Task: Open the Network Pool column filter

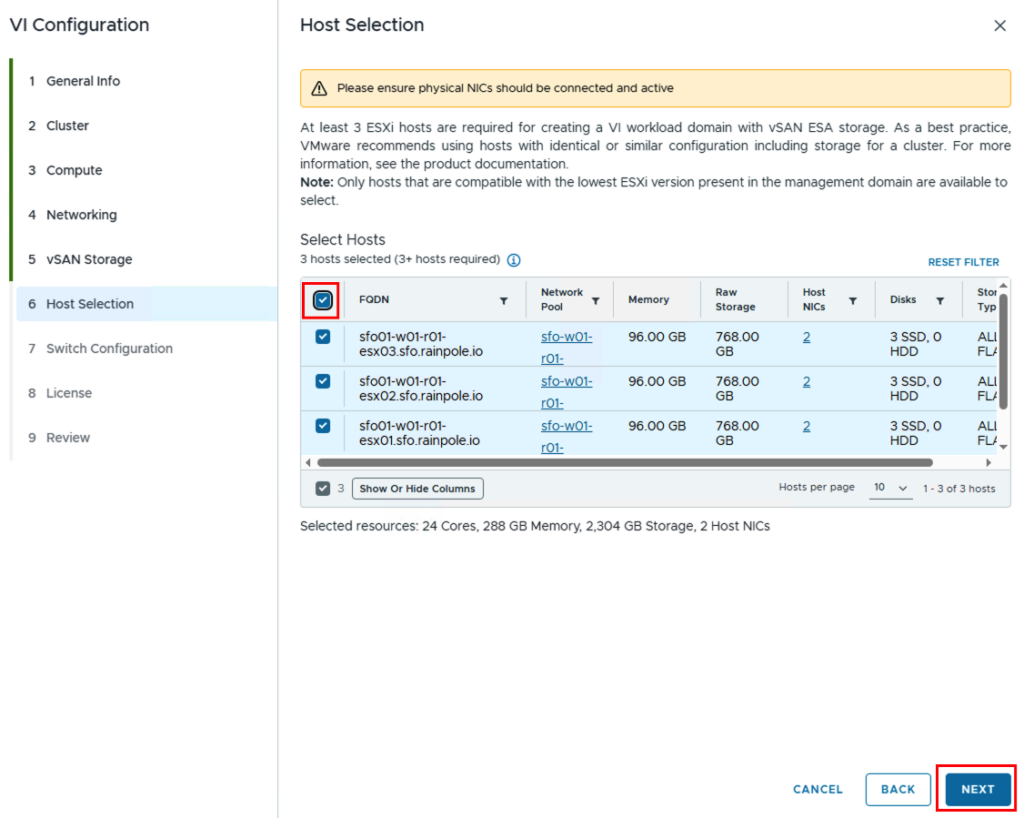Action: 596,301
